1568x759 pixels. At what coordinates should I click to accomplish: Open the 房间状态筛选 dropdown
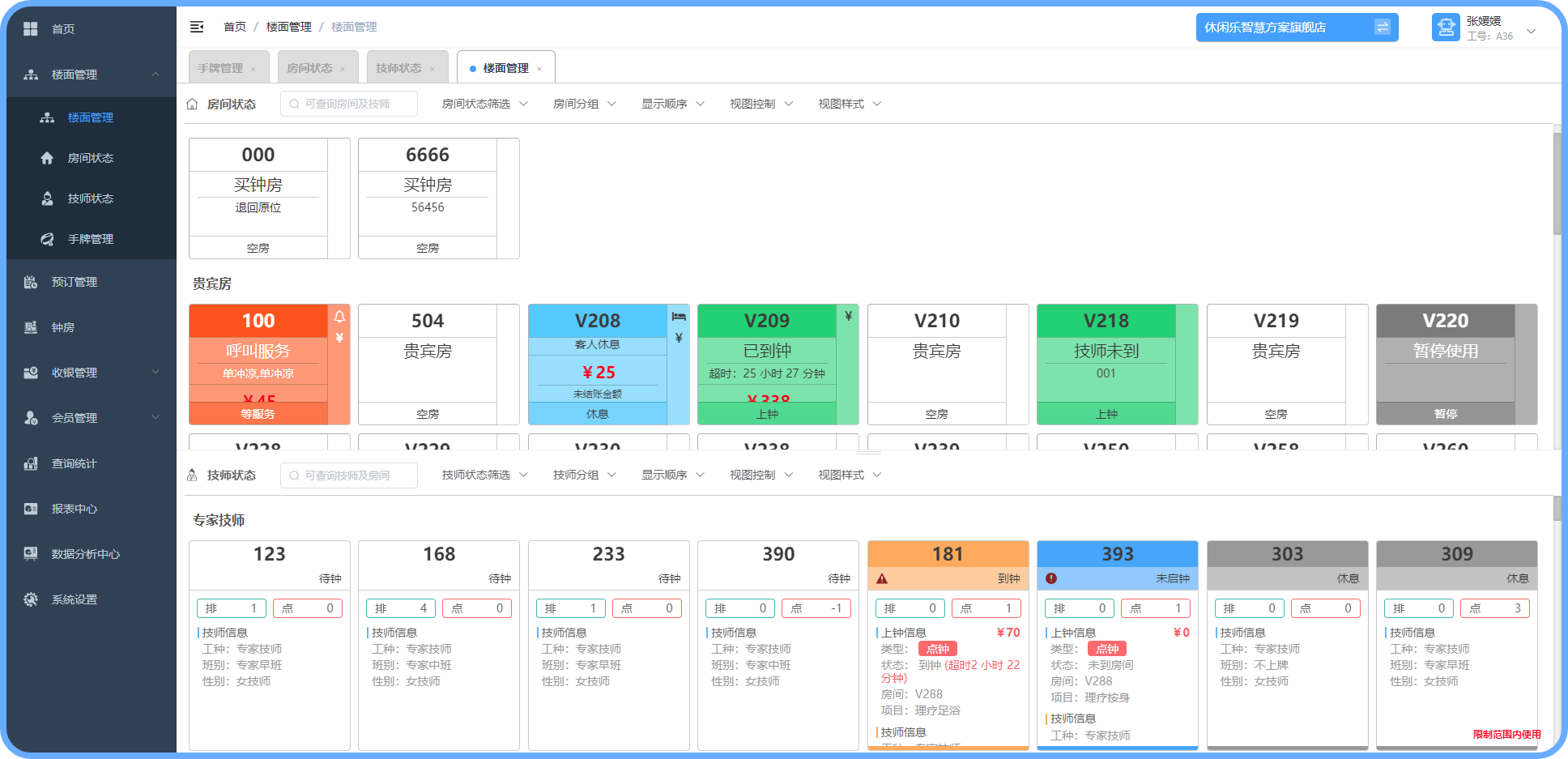tap(484, 104)
